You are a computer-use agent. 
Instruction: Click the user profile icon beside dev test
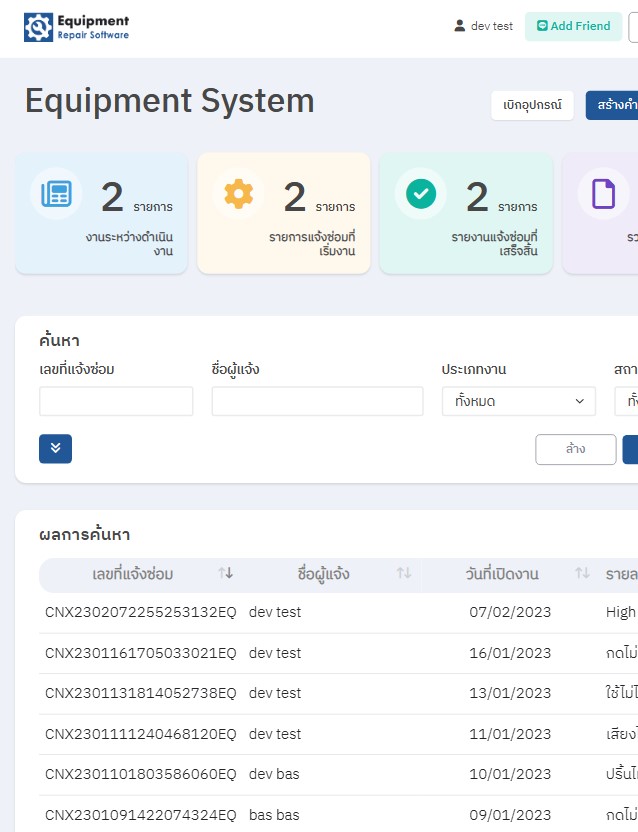[x=460, y=26]
